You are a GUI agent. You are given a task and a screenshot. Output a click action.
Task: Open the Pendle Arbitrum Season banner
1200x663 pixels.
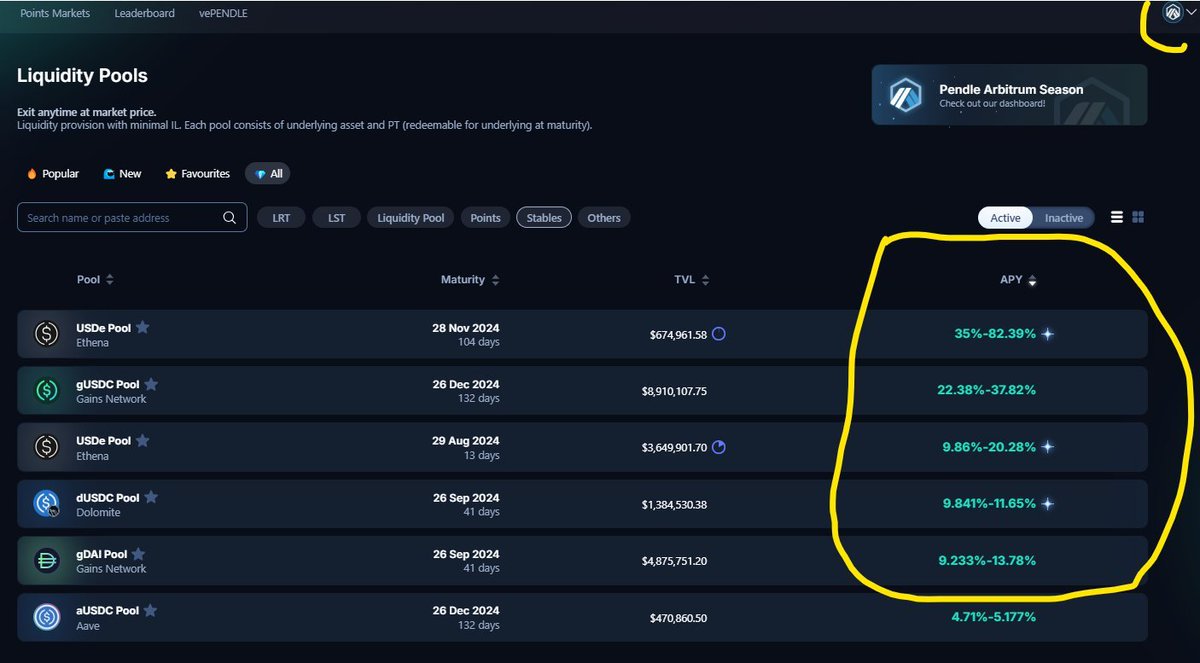(x=1010, y=95)
